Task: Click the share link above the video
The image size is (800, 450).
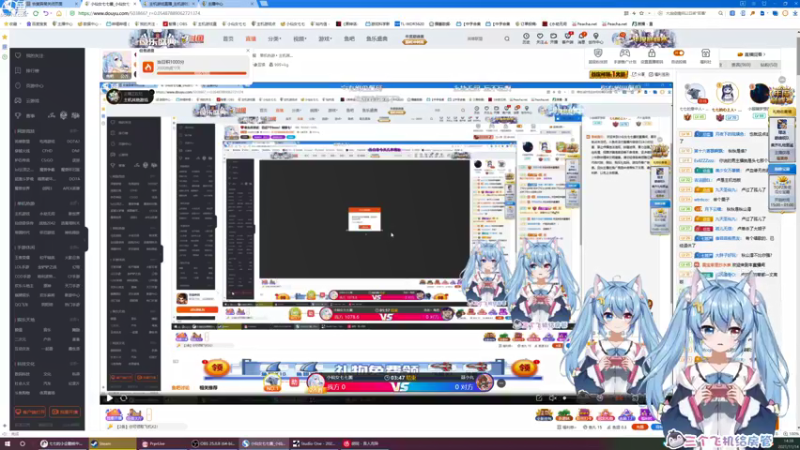Action: (x=639, y=74)
